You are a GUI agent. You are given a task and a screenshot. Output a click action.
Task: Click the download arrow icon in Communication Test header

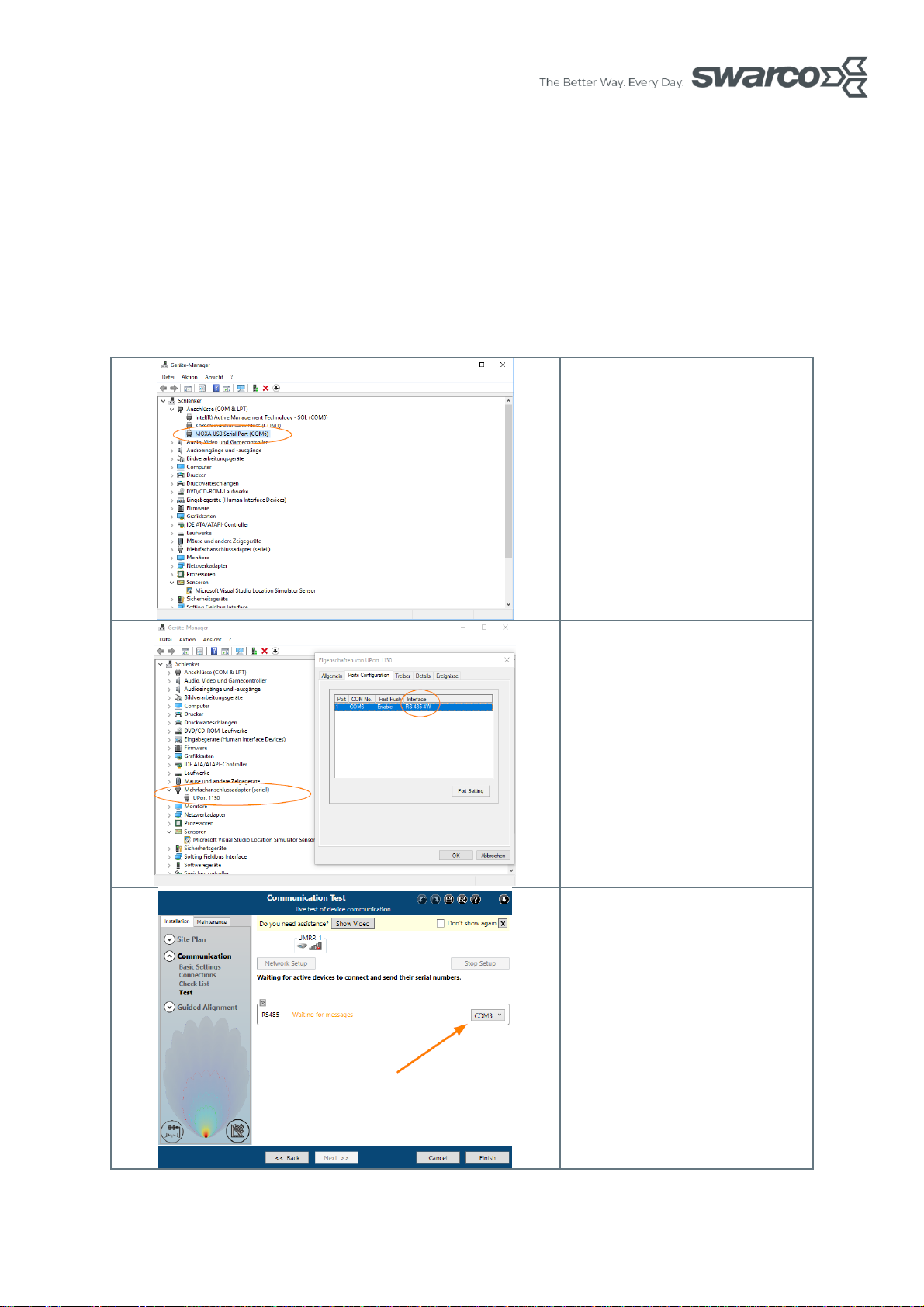[x=504, y=900]
